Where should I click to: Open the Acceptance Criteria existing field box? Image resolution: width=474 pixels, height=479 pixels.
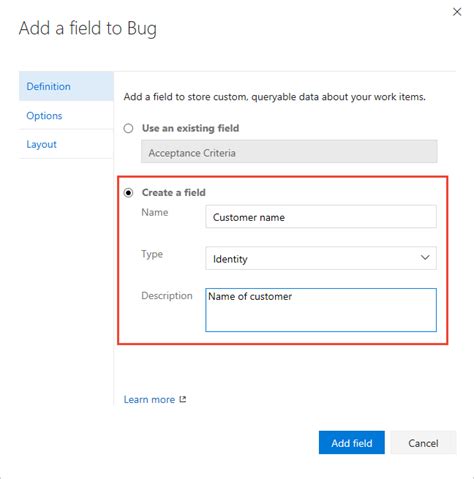click(x=289, y=152)
